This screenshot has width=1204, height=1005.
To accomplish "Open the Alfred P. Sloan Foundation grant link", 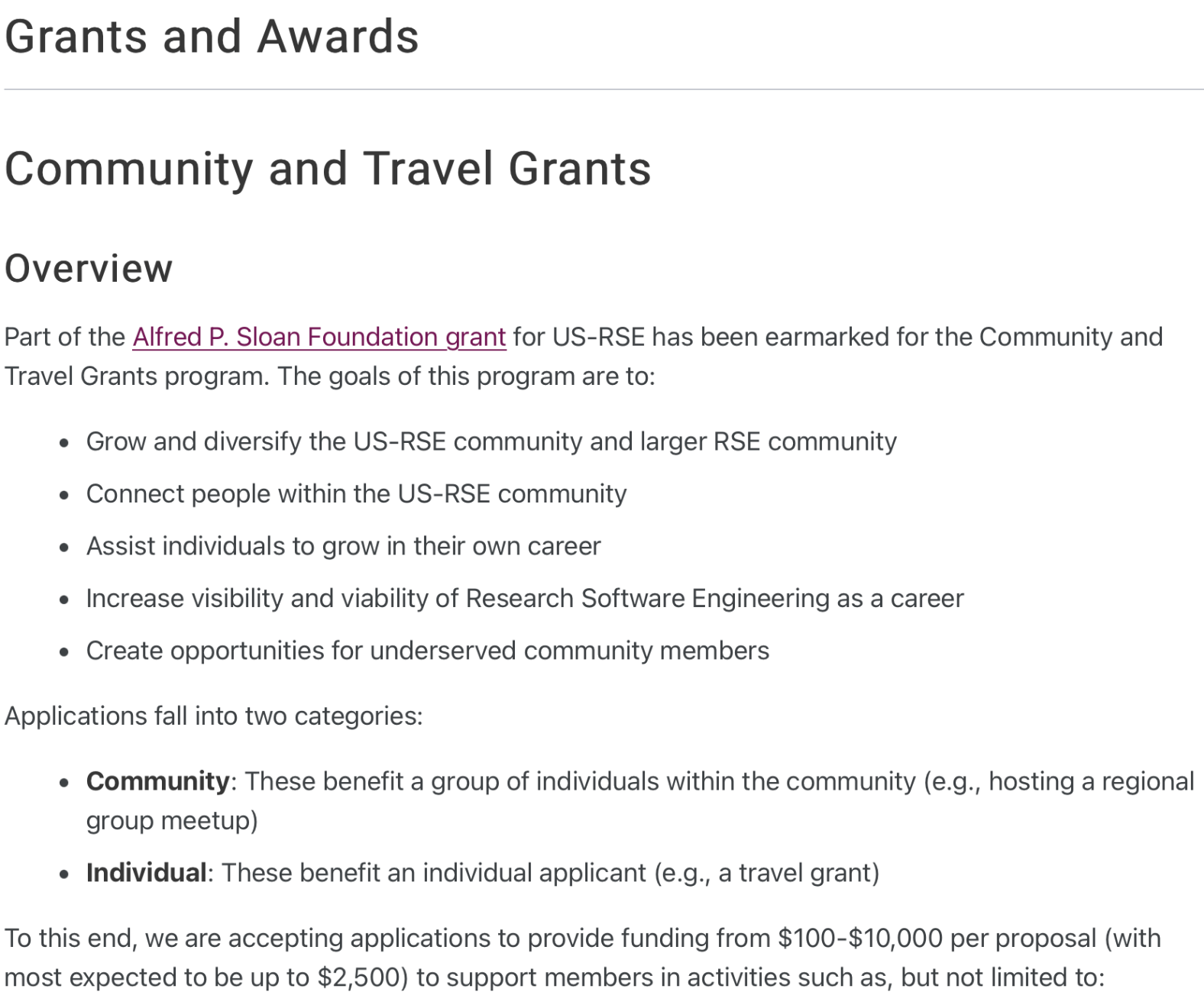I will coord(319,337).
